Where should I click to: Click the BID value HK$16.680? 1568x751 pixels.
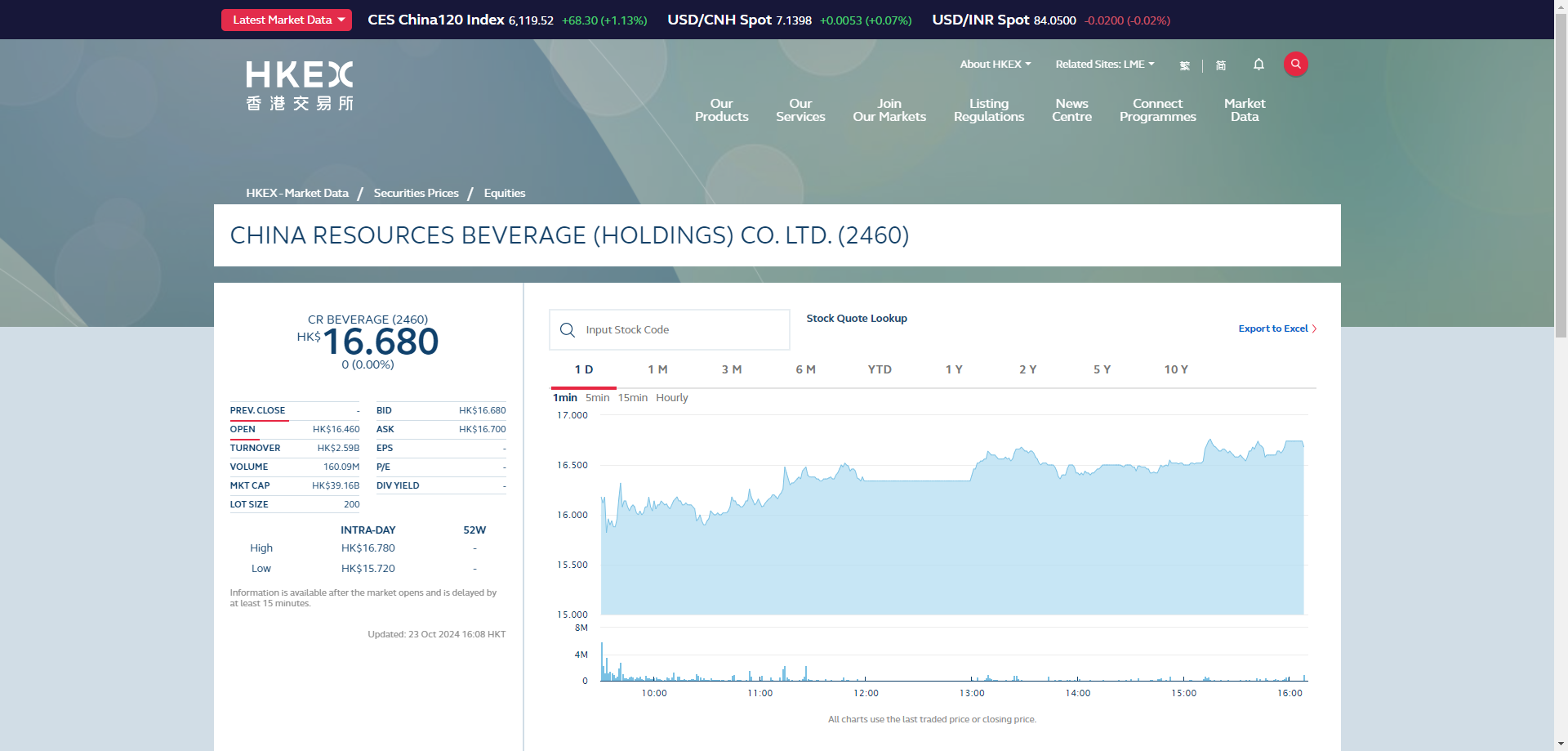coord(482,410)
